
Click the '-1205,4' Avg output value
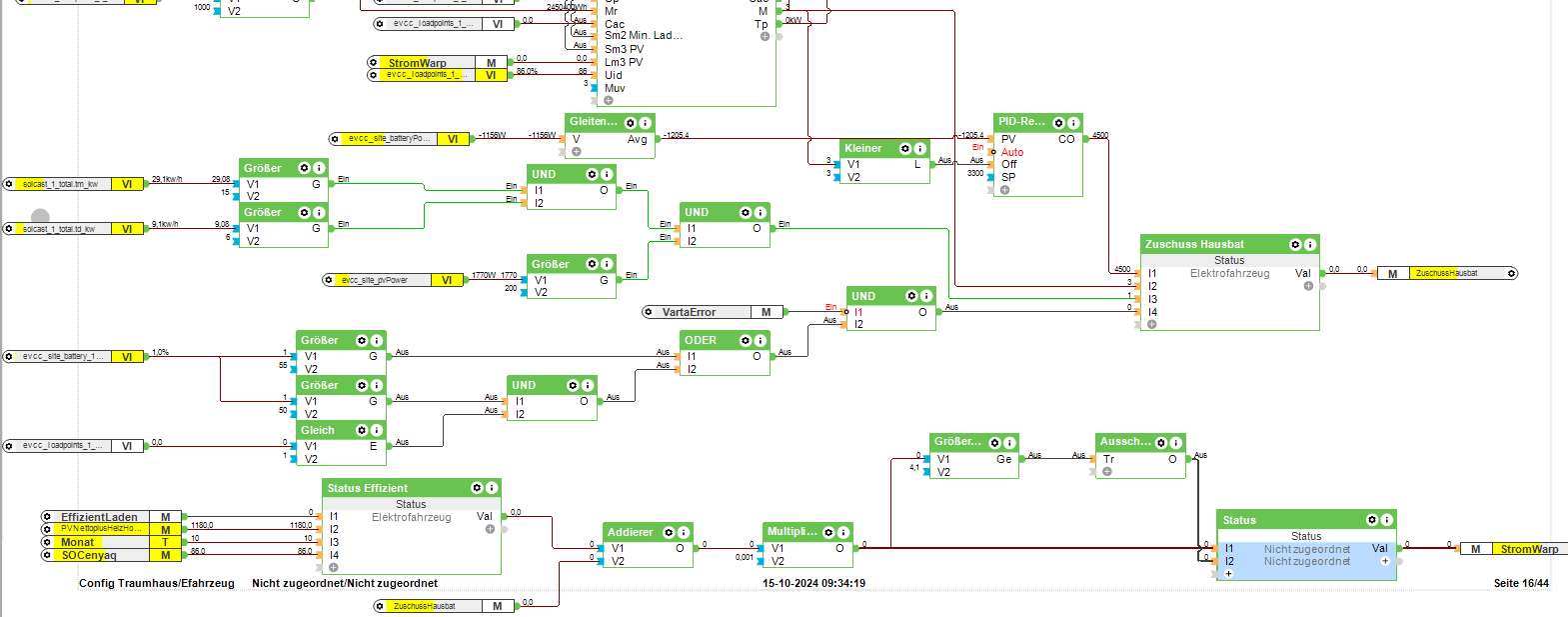pyautogui.click(x=676, y=135)
